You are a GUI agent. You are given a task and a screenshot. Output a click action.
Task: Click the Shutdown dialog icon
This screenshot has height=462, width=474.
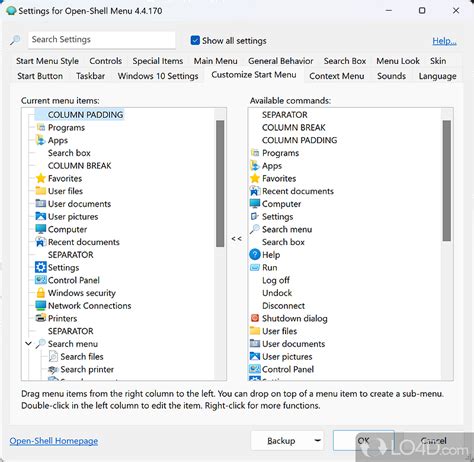coord(255,318)
